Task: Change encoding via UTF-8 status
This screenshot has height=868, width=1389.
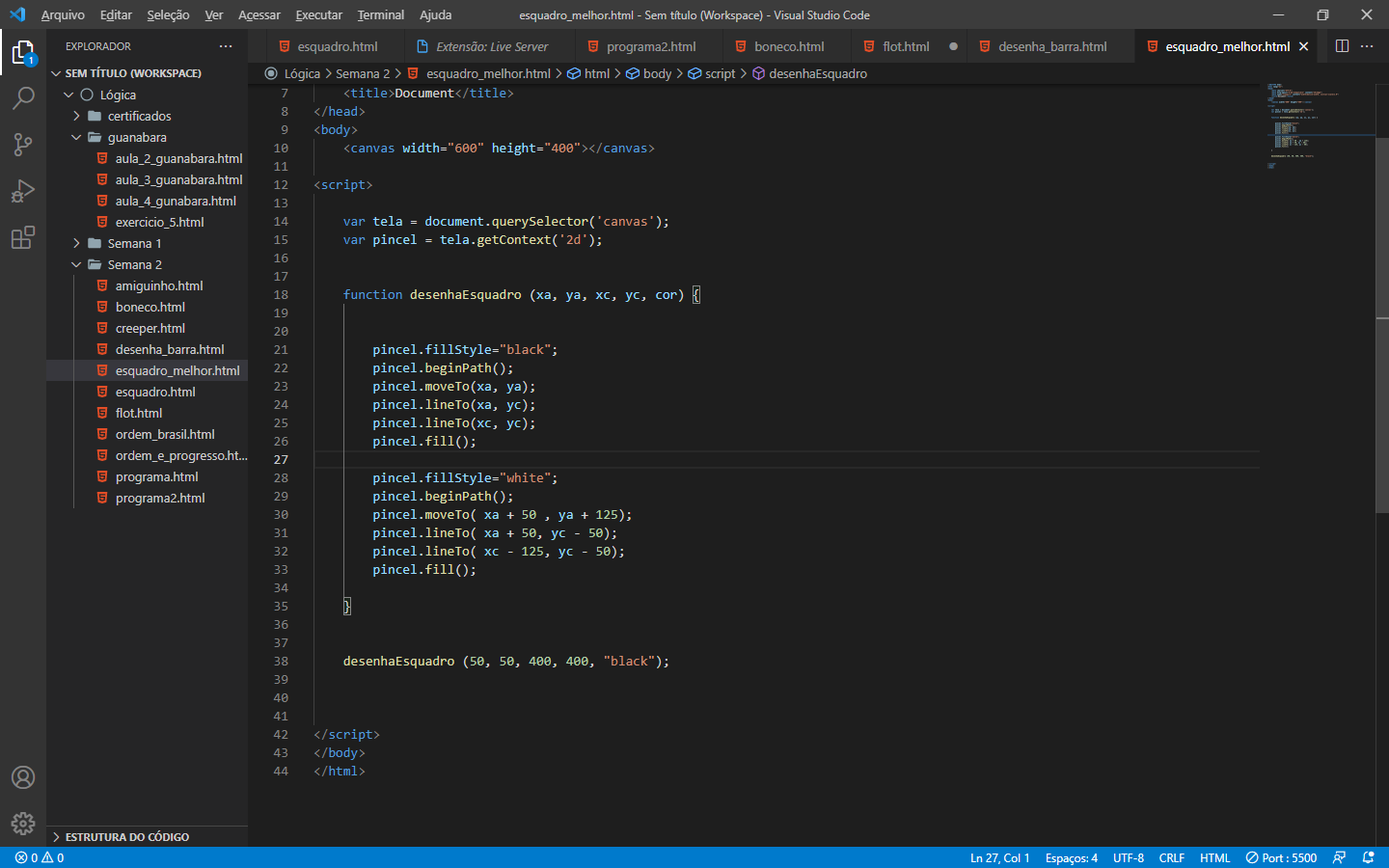Action: pos(1128,857)
